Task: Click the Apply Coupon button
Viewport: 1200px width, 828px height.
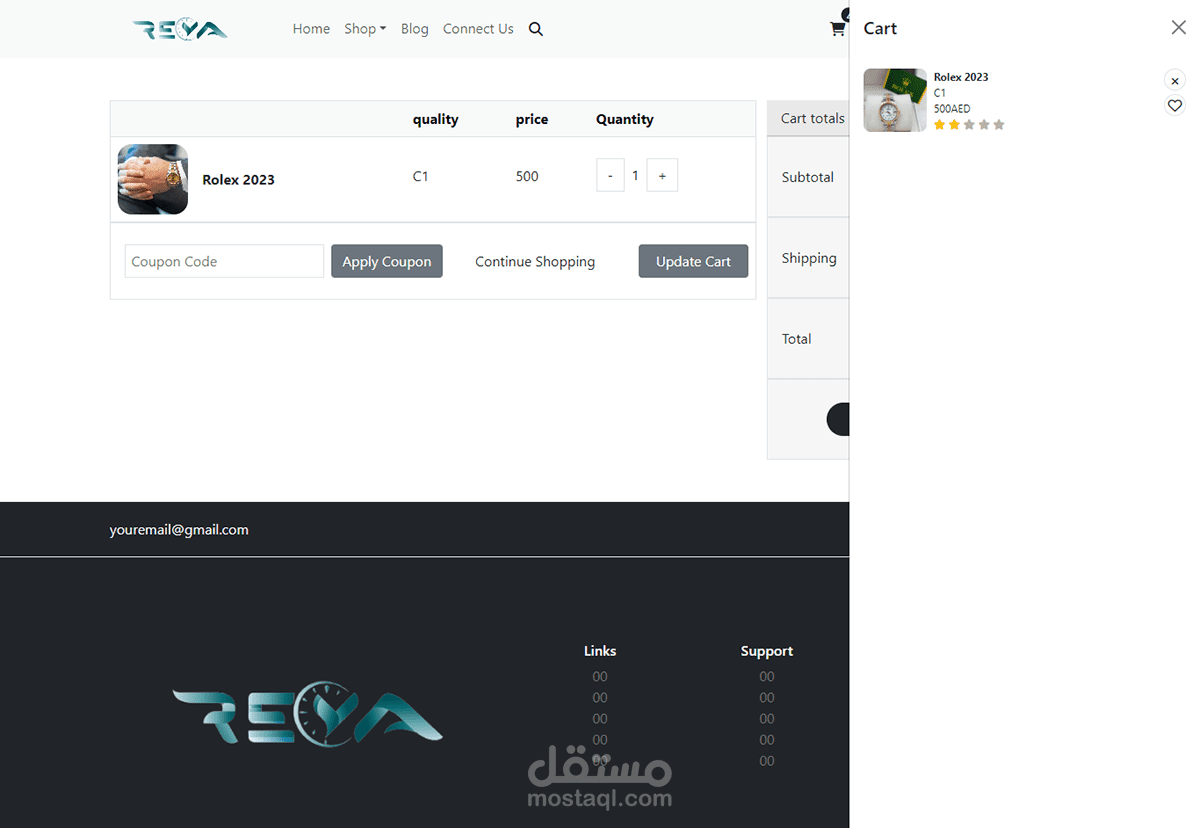Action: (387, 261)
